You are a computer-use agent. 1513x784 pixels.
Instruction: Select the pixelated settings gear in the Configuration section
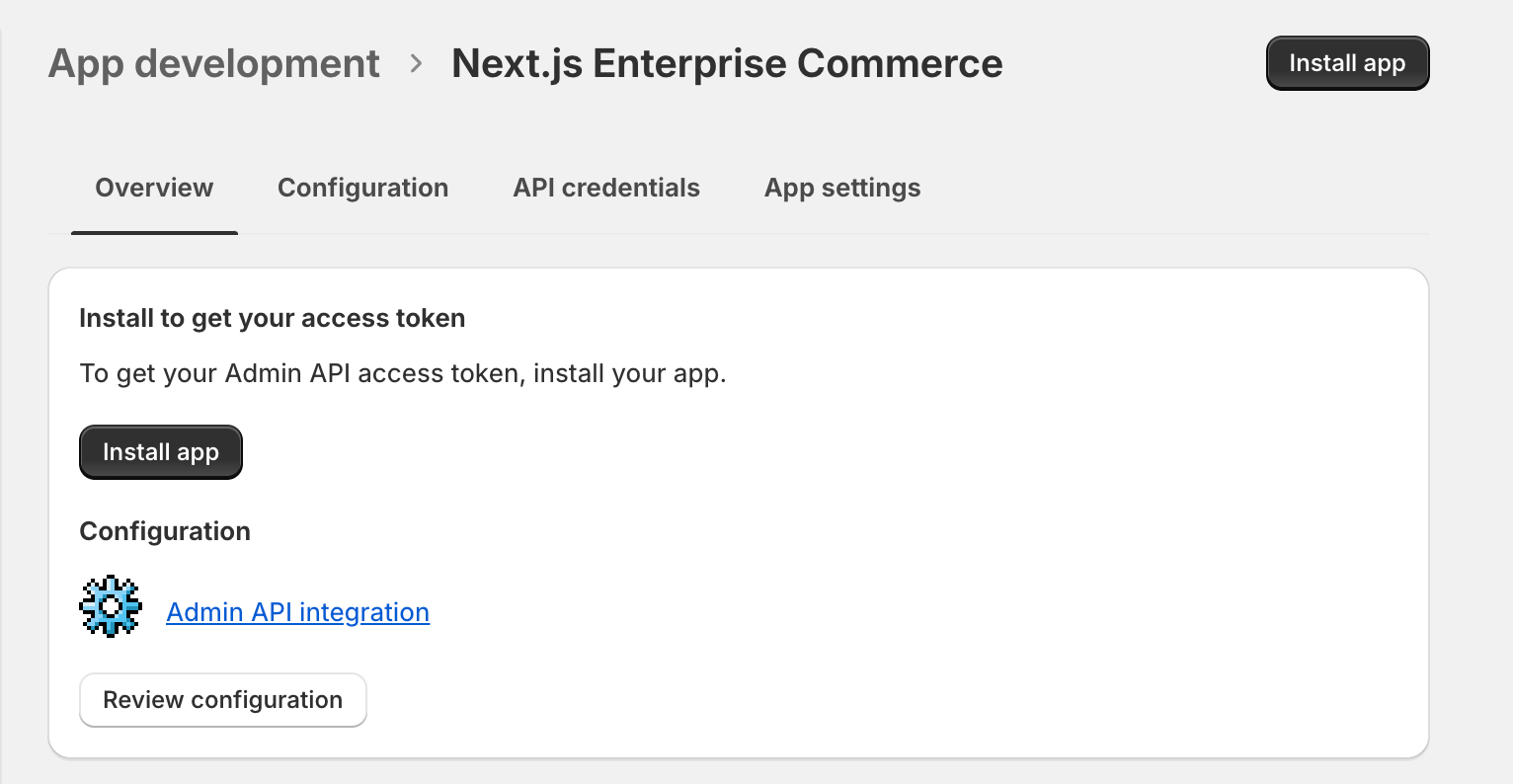click(x=111, y=606)
